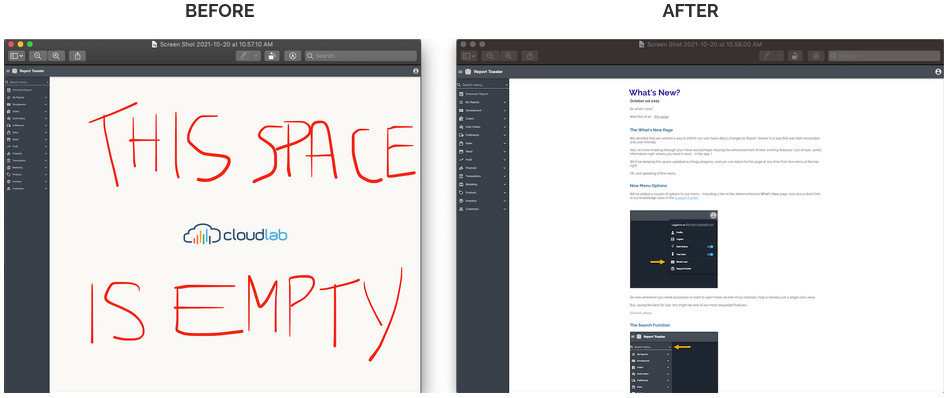This screenshot has width=949, height=398.
Task: Click zoom out magnifier in AFTER window
Action: coord(490,56)
